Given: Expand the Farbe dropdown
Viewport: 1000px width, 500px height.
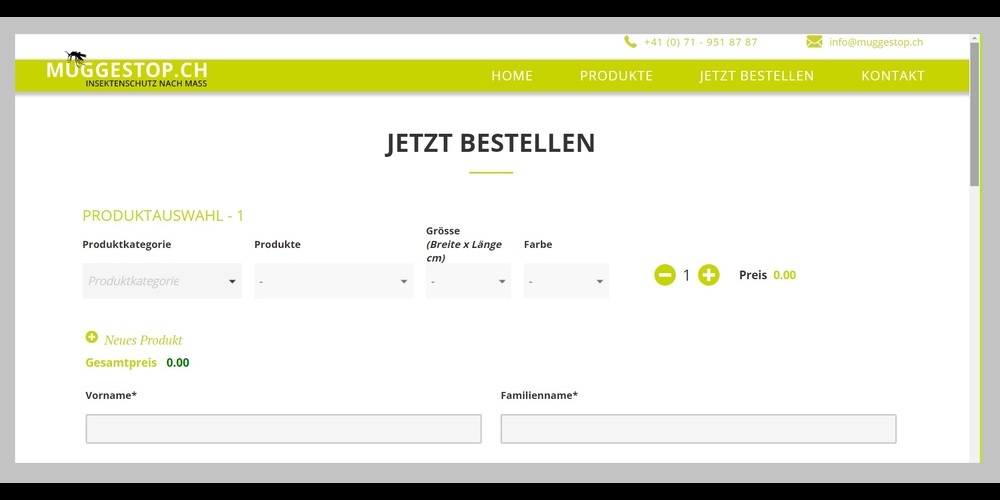Looking at the screenshot, I should [566, 281].
